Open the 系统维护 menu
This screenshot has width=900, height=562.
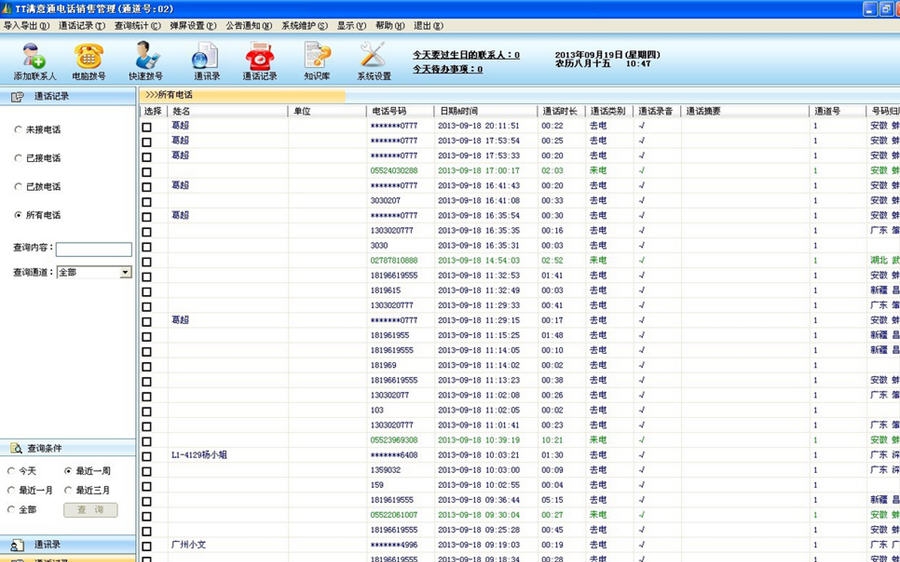coord(302,25)
